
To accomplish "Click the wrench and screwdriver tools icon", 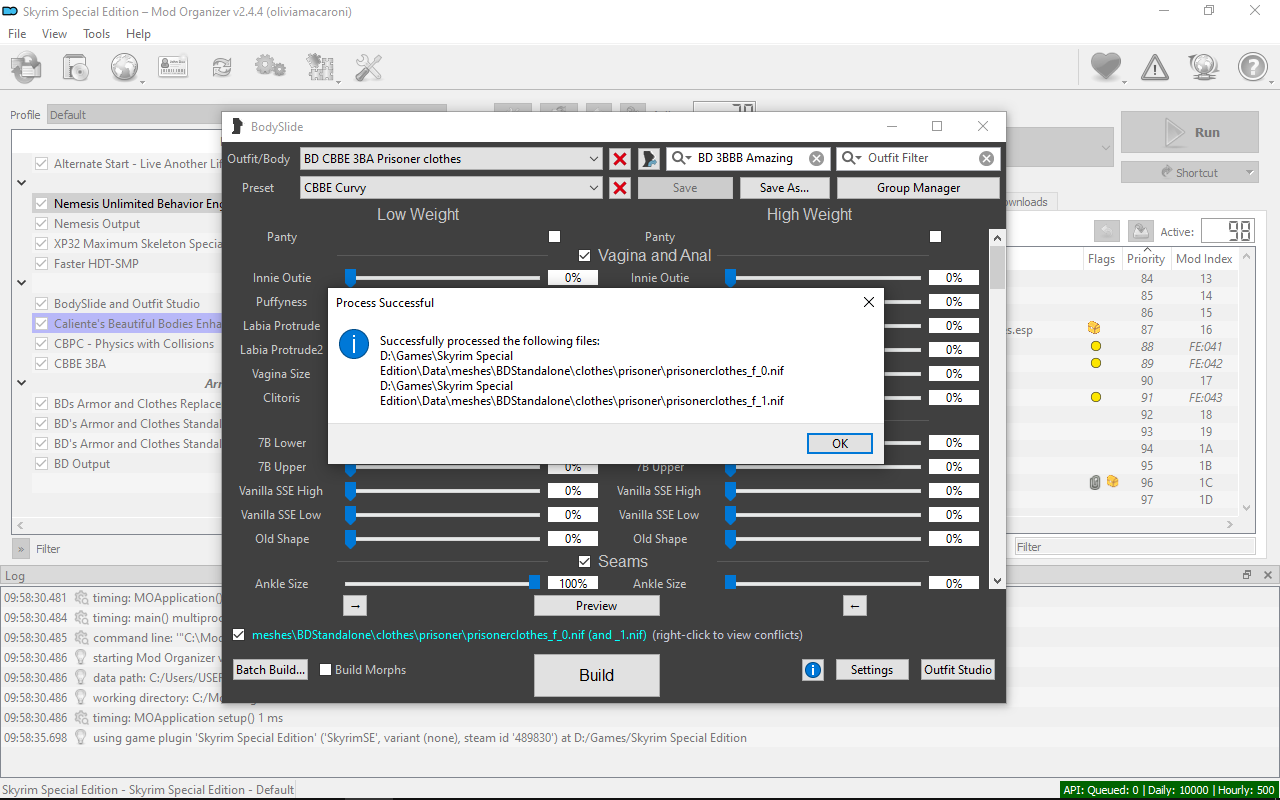I will pos(369,67).
